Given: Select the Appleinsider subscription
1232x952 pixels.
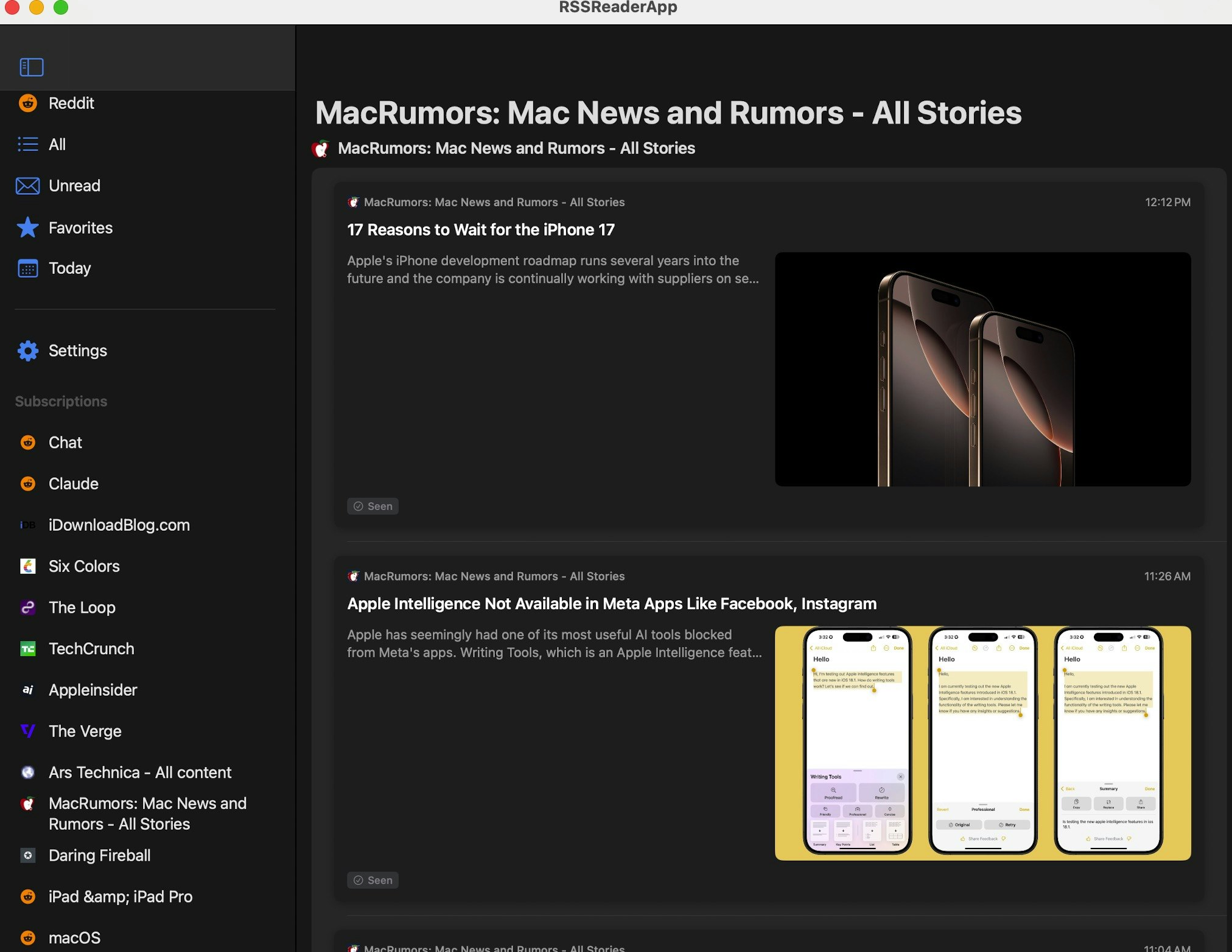Looking at the screenshot, I should (x=93, y=690).
